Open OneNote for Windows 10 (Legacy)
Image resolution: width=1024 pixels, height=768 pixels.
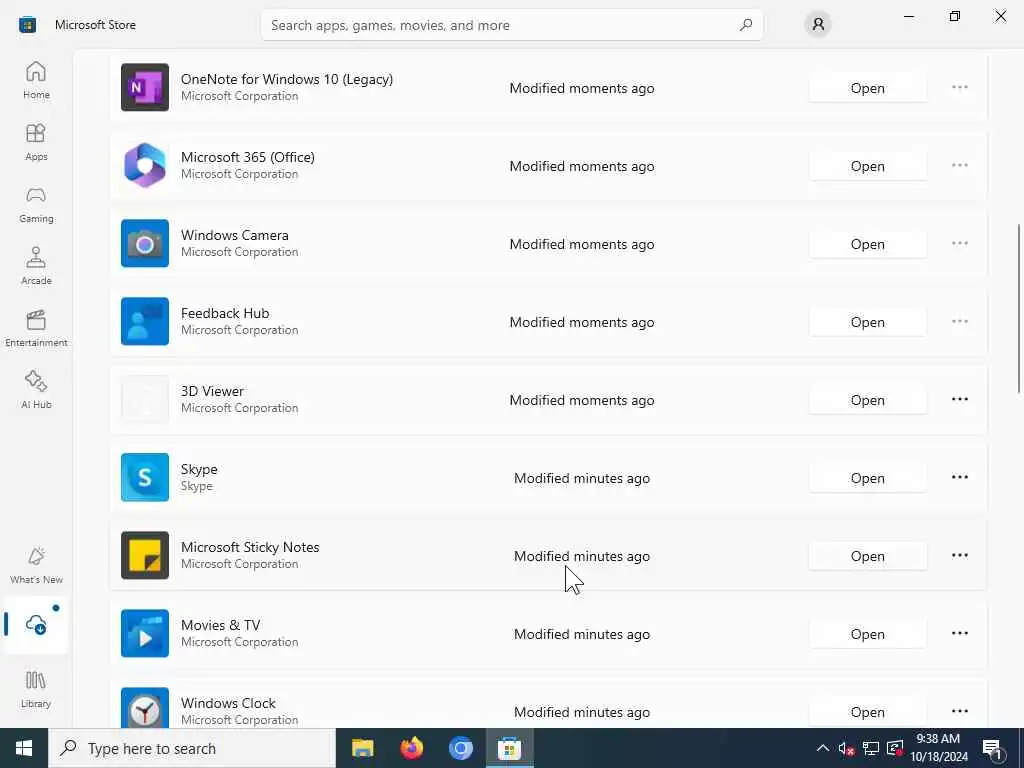coord(867,88)
